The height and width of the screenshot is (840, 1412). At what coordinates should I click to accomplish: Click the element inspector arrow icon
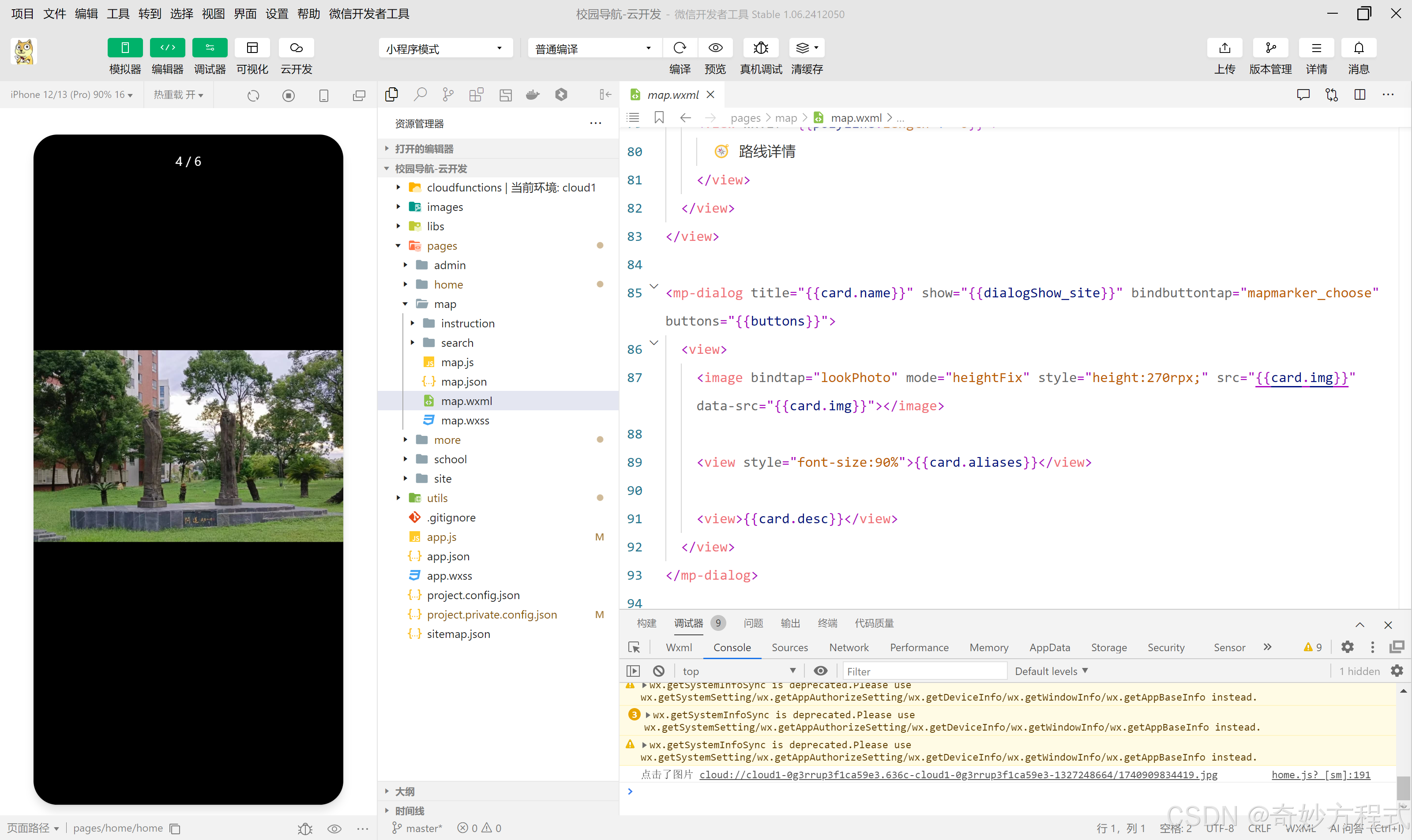click(x=634, y=647)
